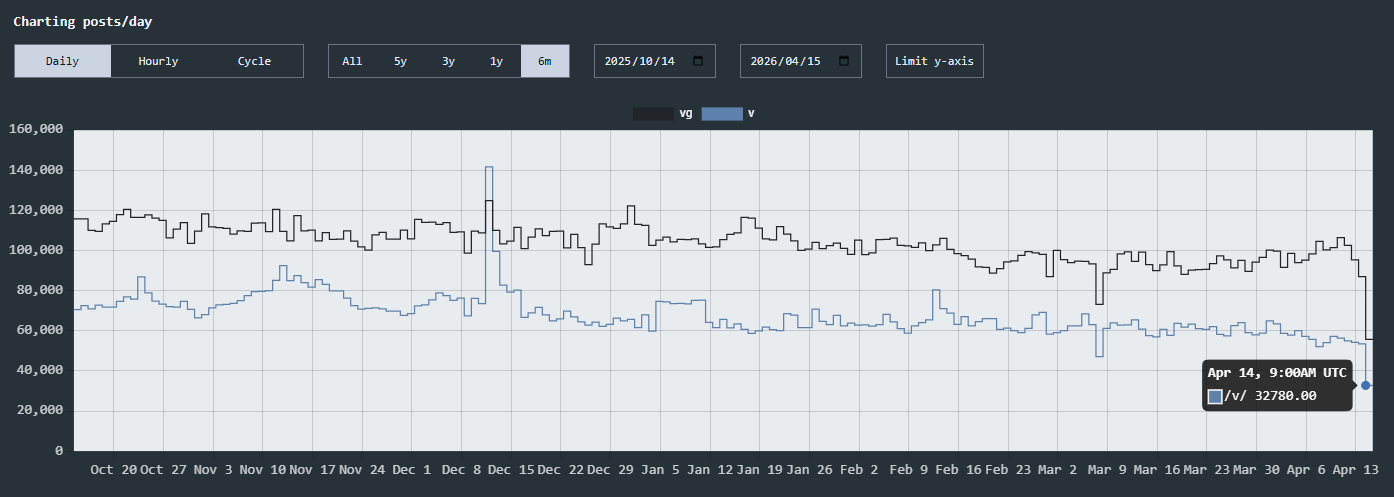The width and height of the screenshot is (1394, 497).
Task: Select the Daily chart mode
Action: tap(62, 61)
